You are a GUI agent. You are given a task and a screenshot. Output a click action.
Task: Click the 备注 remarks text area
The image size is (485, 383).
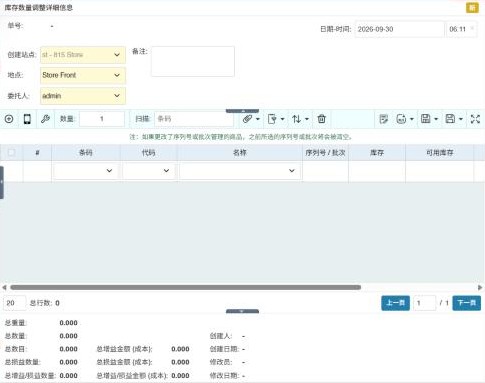(193, 61)
